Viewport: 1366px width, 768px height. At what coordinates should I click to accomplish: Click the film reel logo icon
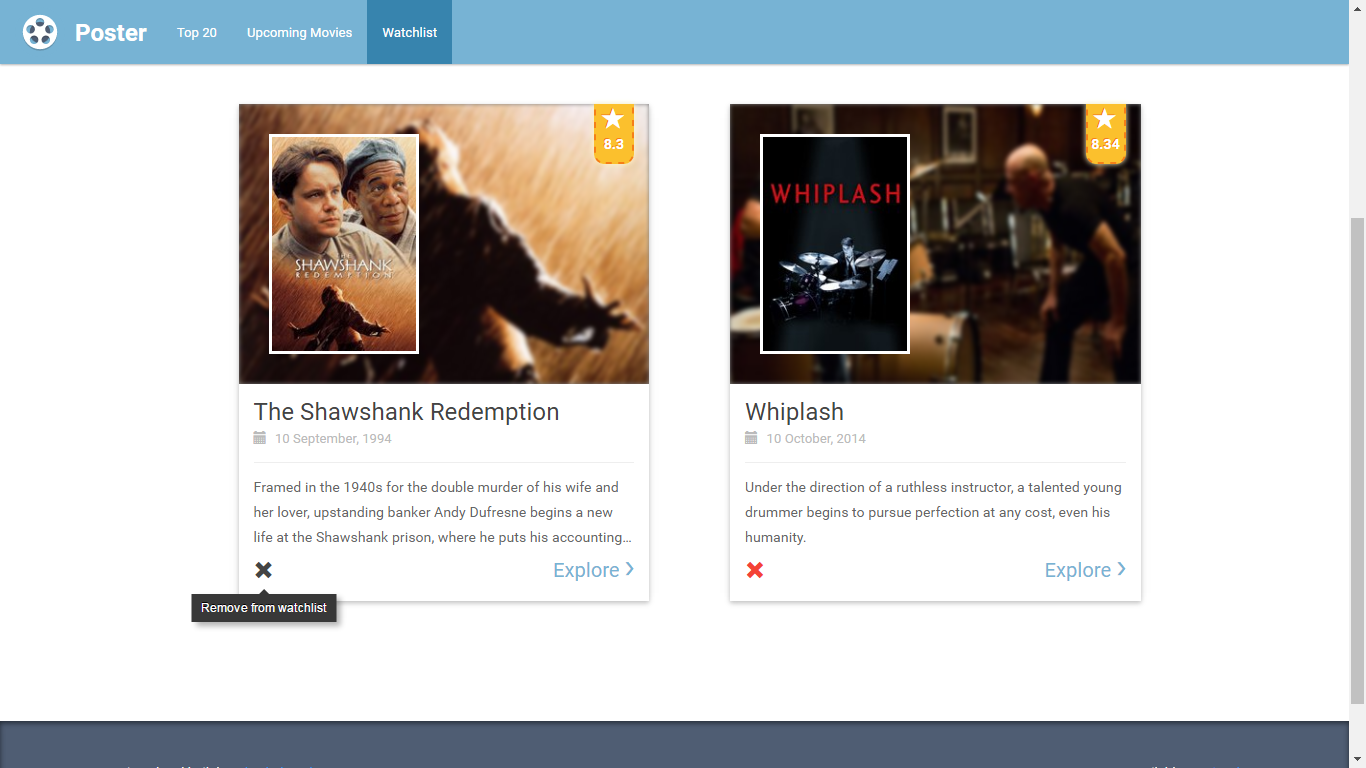tap(40, 32)
